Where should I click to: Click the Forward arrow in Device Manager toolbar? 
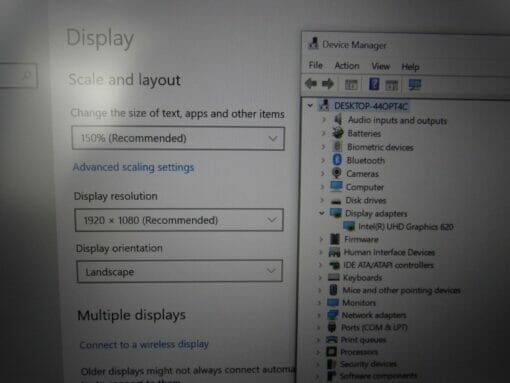328,84
